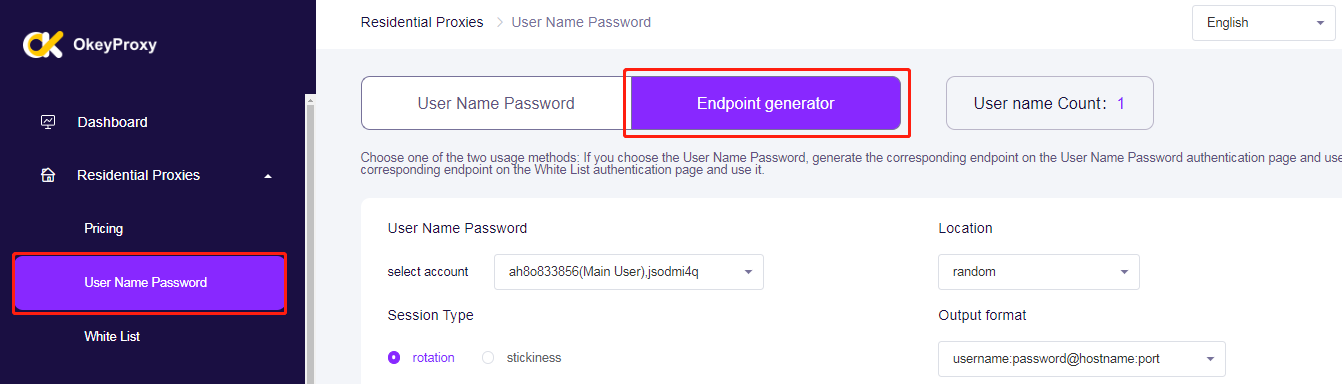Click the sidebar vertical scrollbar
The height and width of the screenshot is (384, 1342).
pyautogui.click(x=310, y=240)
